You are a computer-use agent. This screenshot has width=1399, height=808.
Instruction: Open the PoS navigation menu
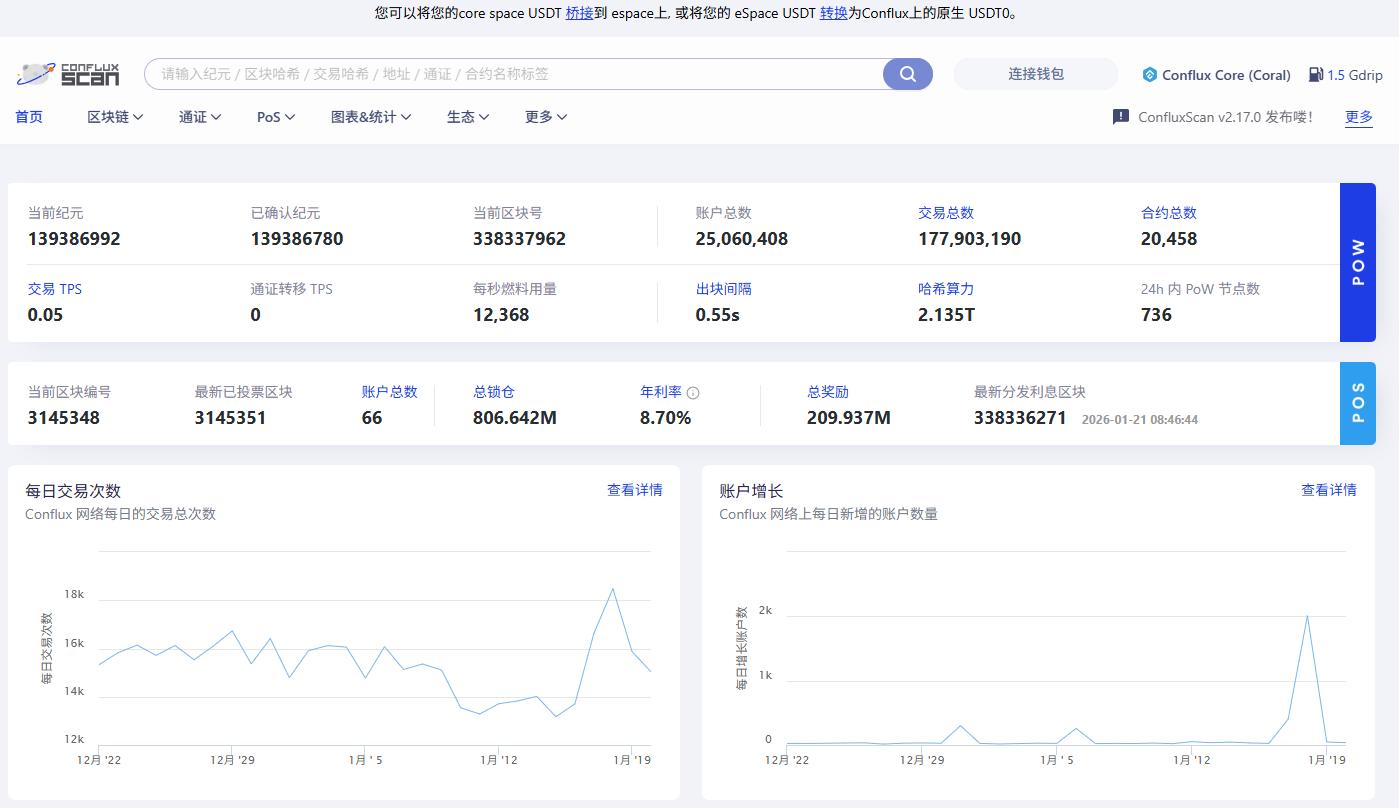276,117
